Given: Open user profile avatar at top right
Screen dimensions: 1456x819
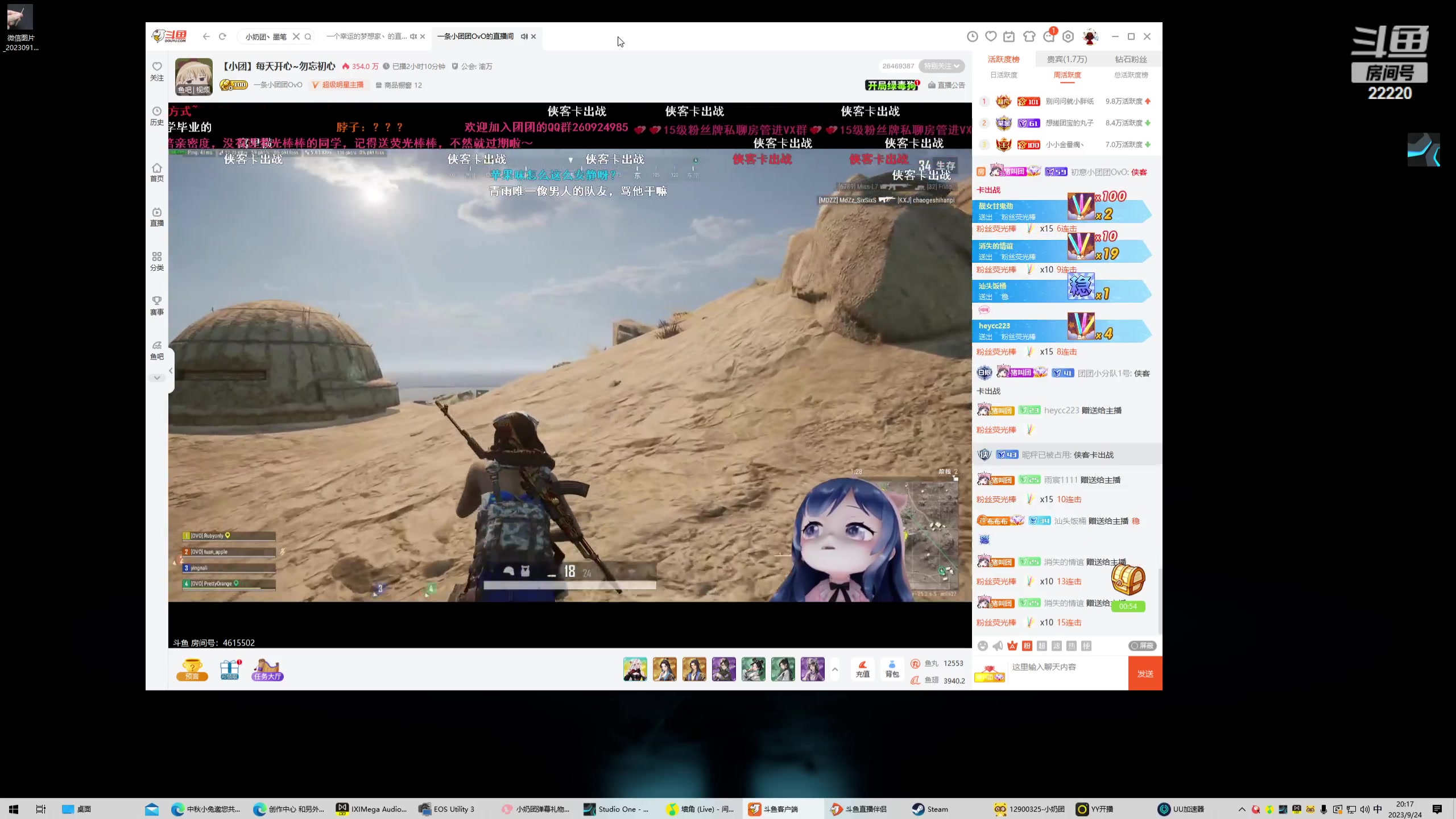Looking at the screenshot, I should (x=1090, y=36).
